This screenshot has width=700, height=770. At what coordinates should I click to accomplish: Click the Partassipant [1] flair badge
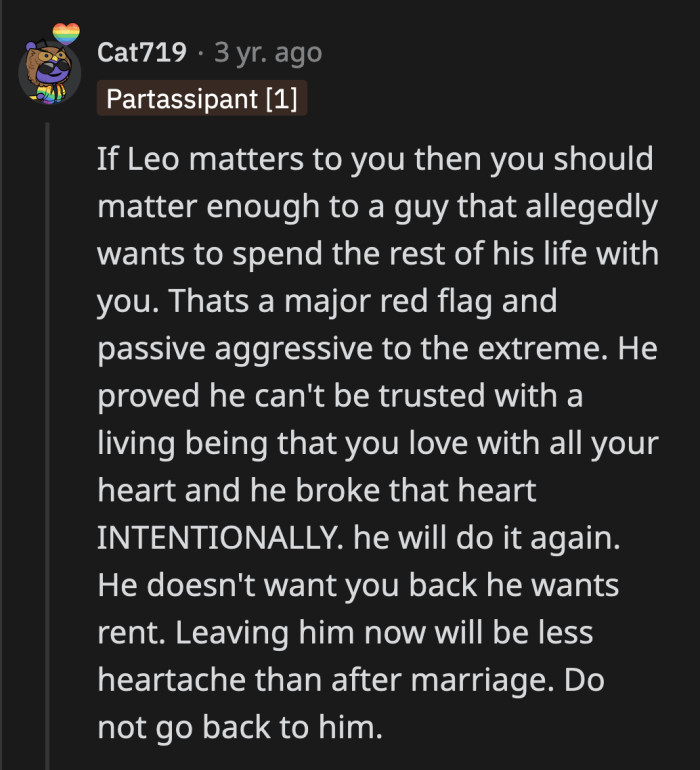click(x=201, y=101)
